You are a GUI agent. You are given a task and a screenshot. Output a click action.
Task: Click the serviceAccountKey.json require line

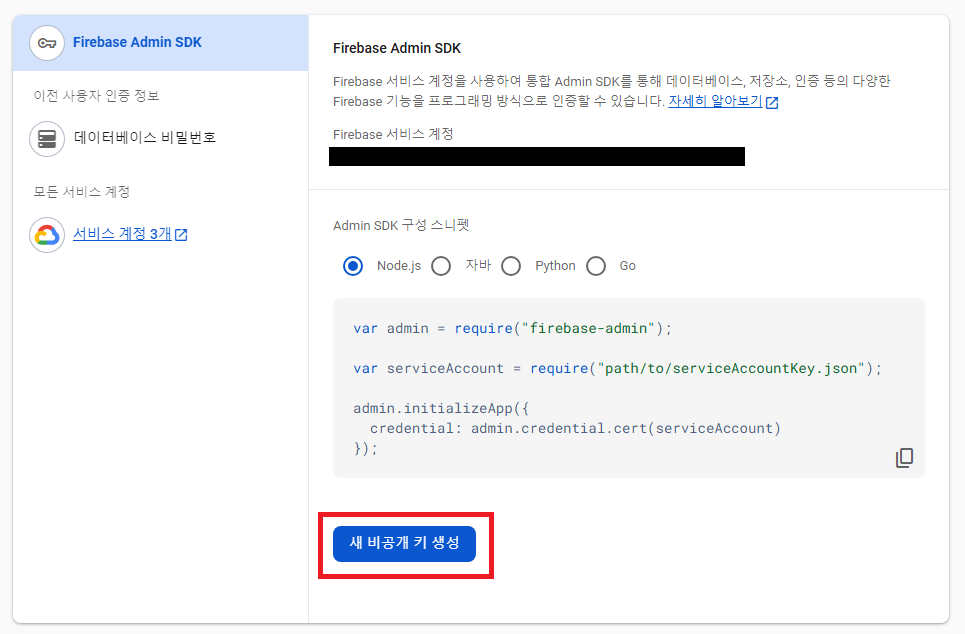click(617, 368)
